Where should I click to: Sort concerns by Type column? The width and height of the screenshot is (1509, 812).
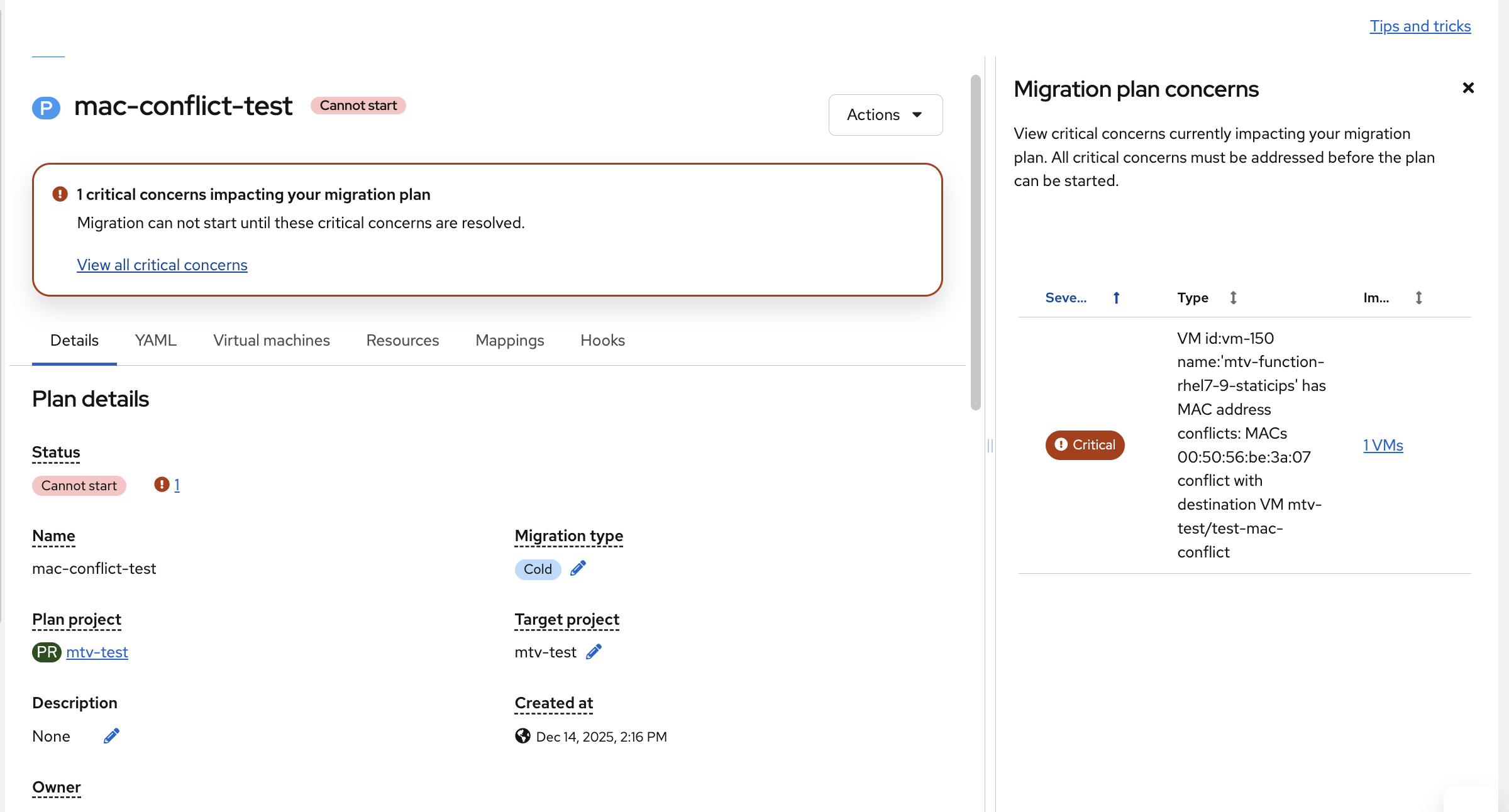tap(1233, 298)
